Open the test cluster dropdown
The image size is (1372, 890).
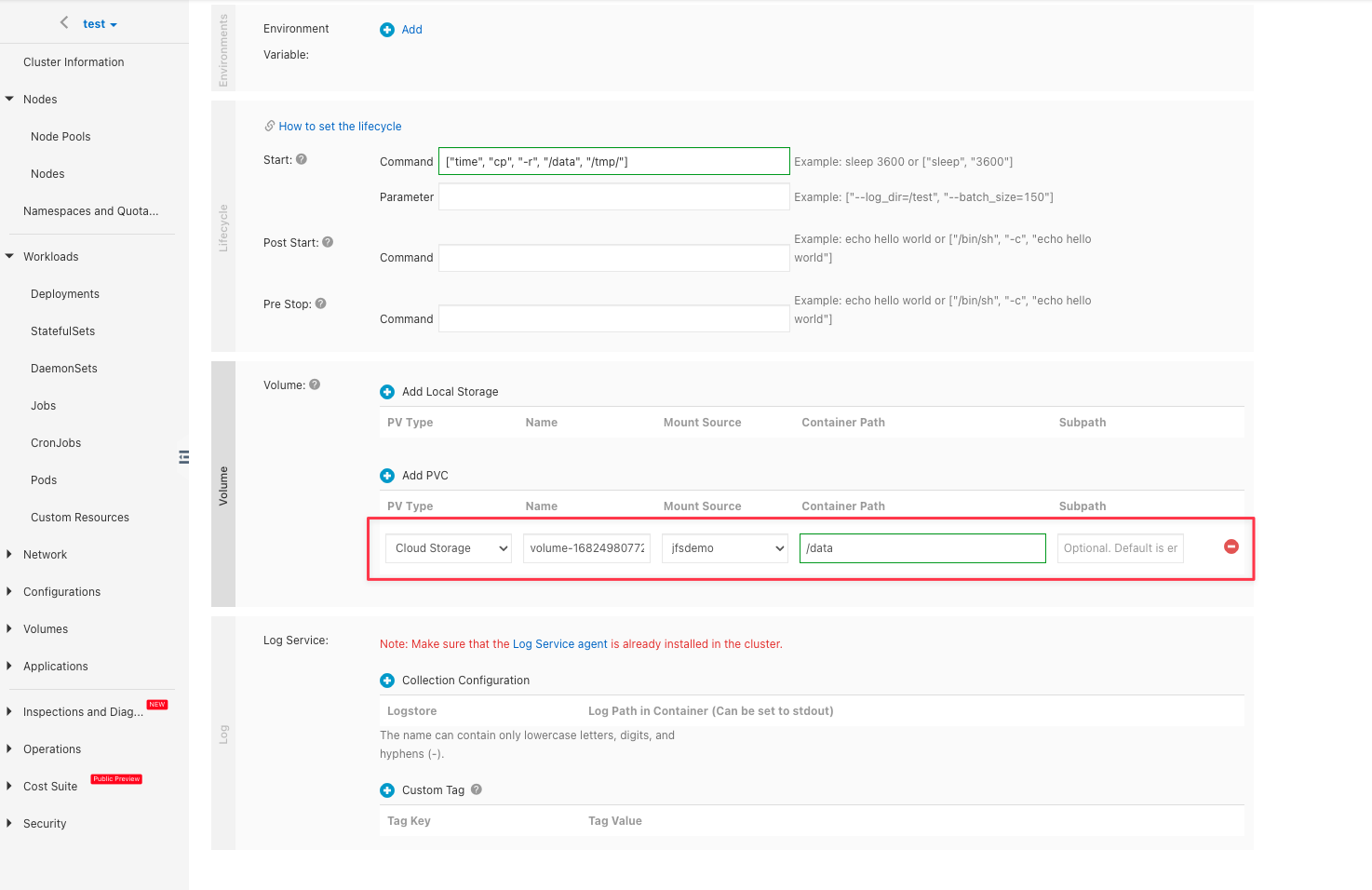[x=100, y=24]
